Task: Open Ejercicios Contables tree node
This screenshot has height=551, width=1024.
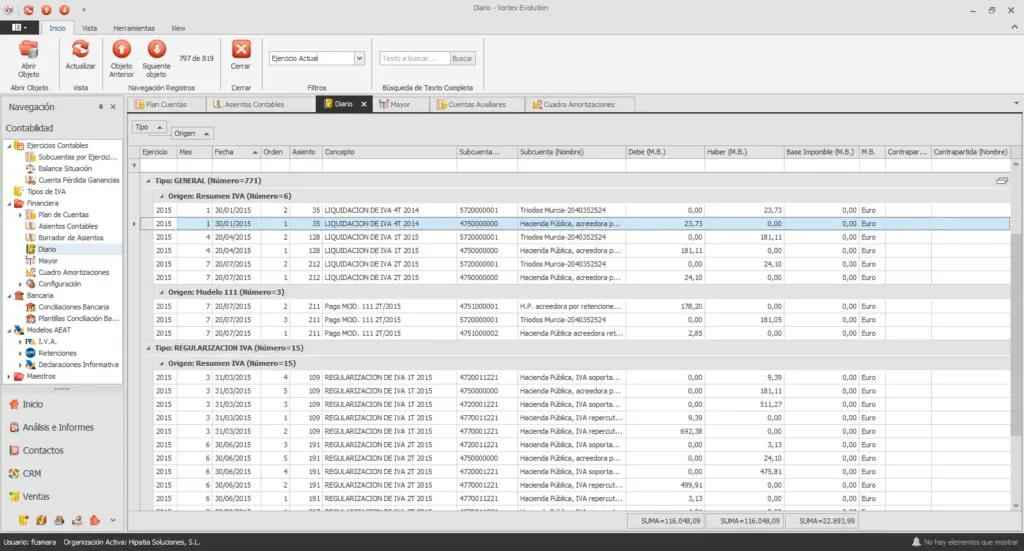Action: pos(57,146)
